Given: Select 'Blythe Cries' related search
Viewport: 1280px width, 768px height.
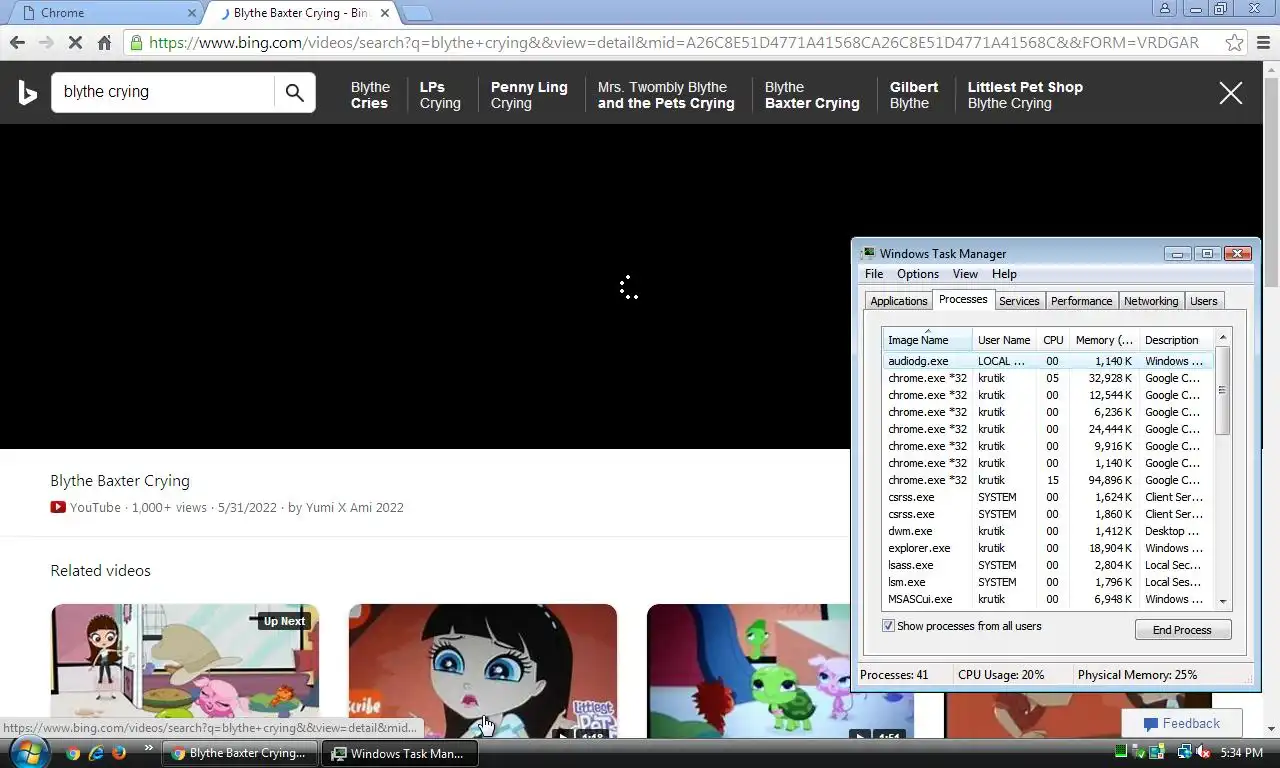Looking at the screenshot, I should tap(370, 95).
